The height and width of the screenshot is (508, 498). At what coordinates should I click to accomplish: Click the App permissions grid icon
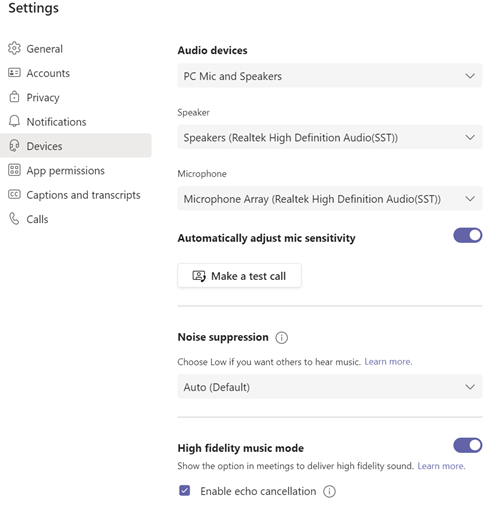pos(14,170)
